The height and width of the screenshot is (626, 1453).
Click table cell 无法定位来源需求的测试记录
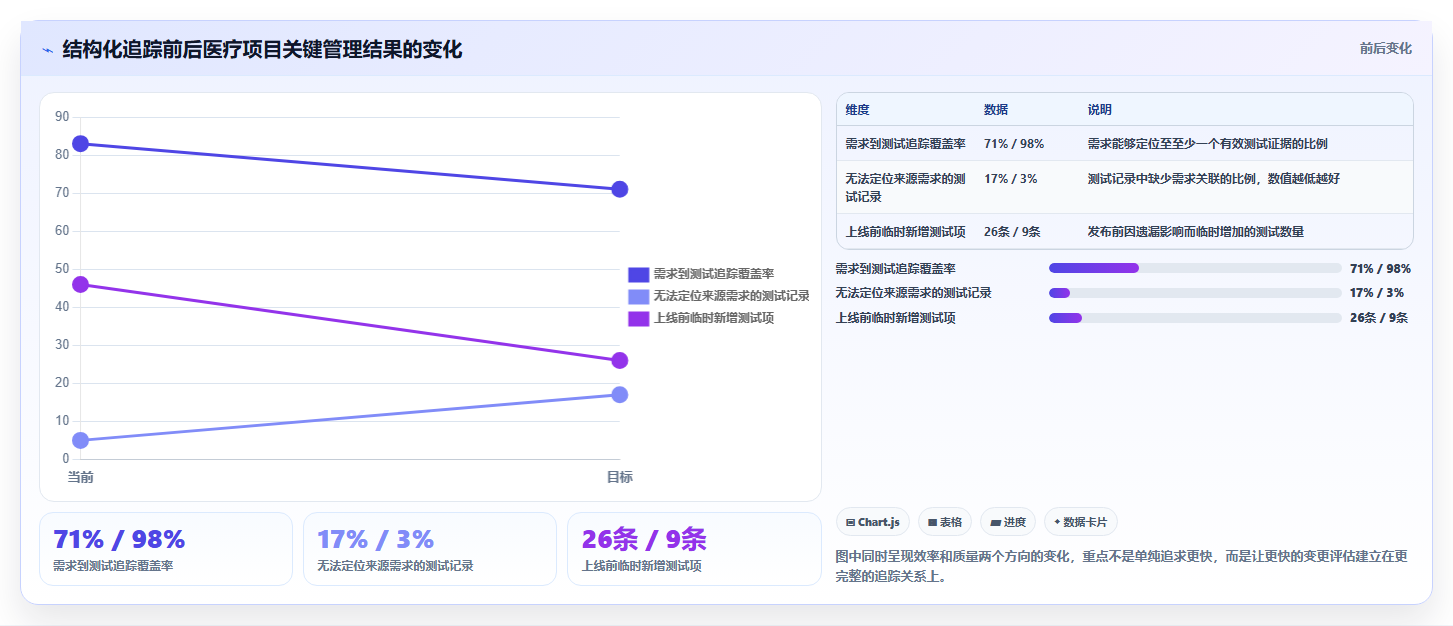(x=905, y=187)
